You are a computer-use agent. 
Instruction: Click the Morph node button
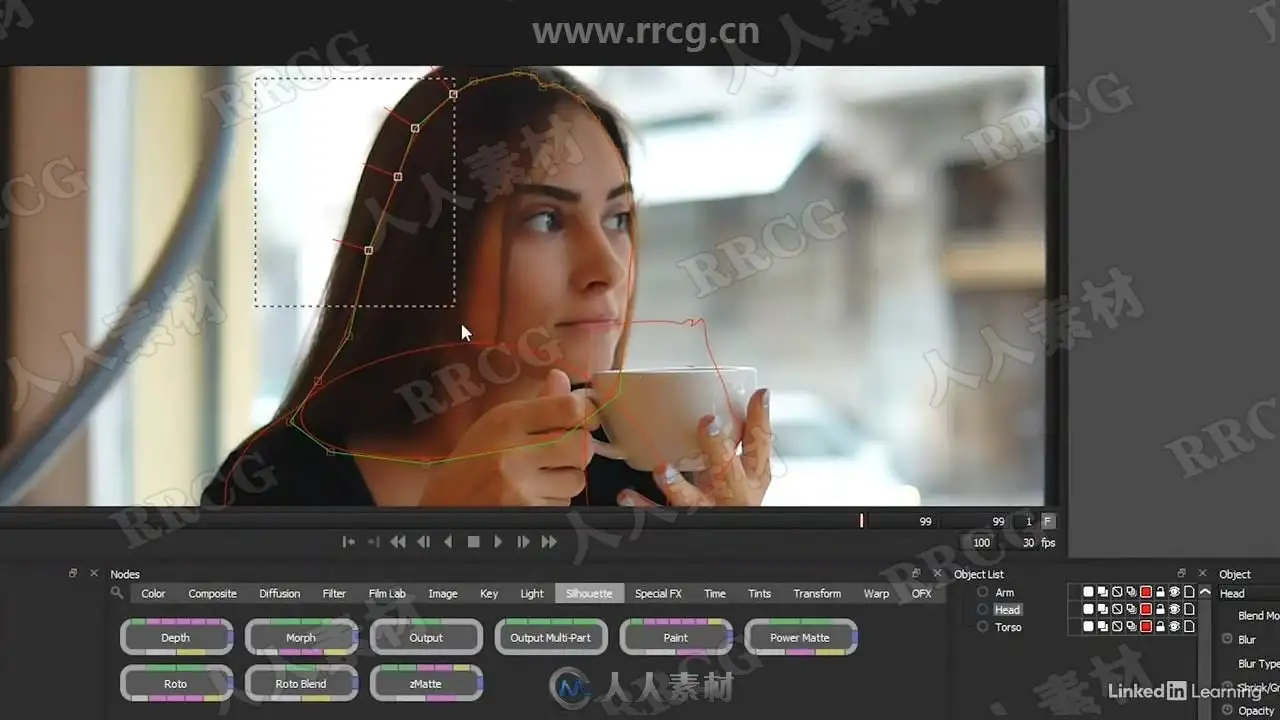(301, 638)
